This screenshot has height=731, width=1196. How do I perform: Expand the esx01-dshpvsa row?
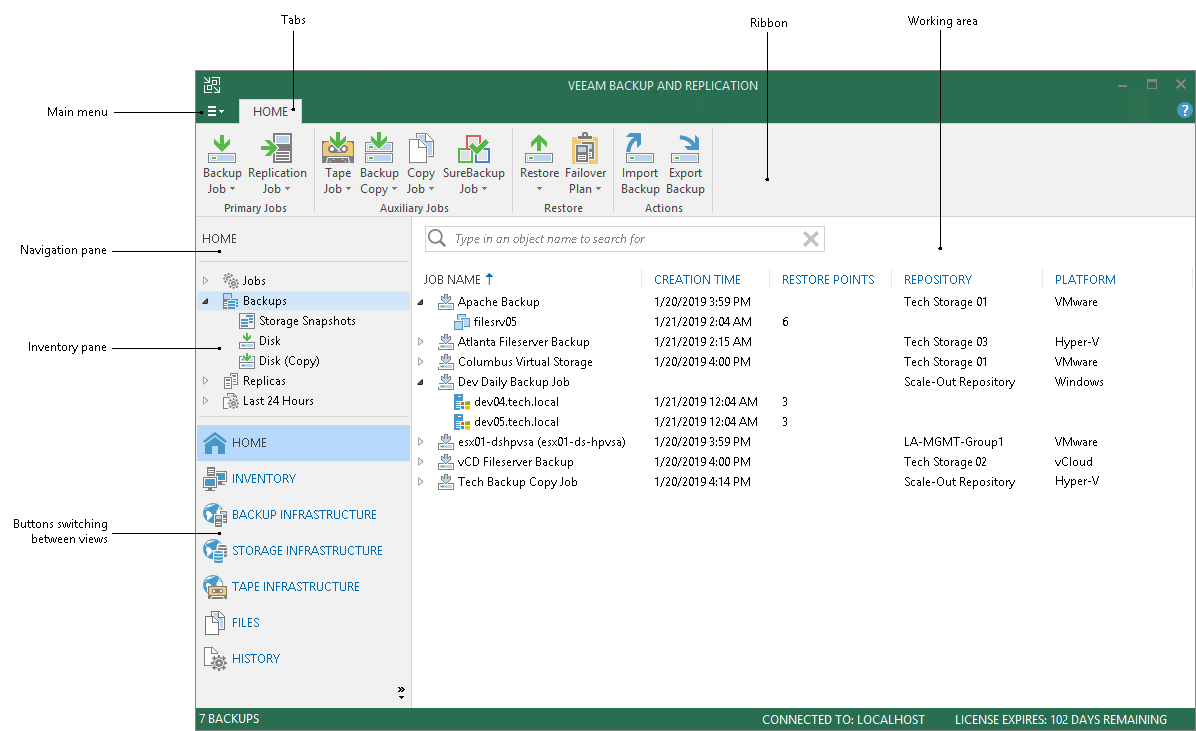(420, 441)
